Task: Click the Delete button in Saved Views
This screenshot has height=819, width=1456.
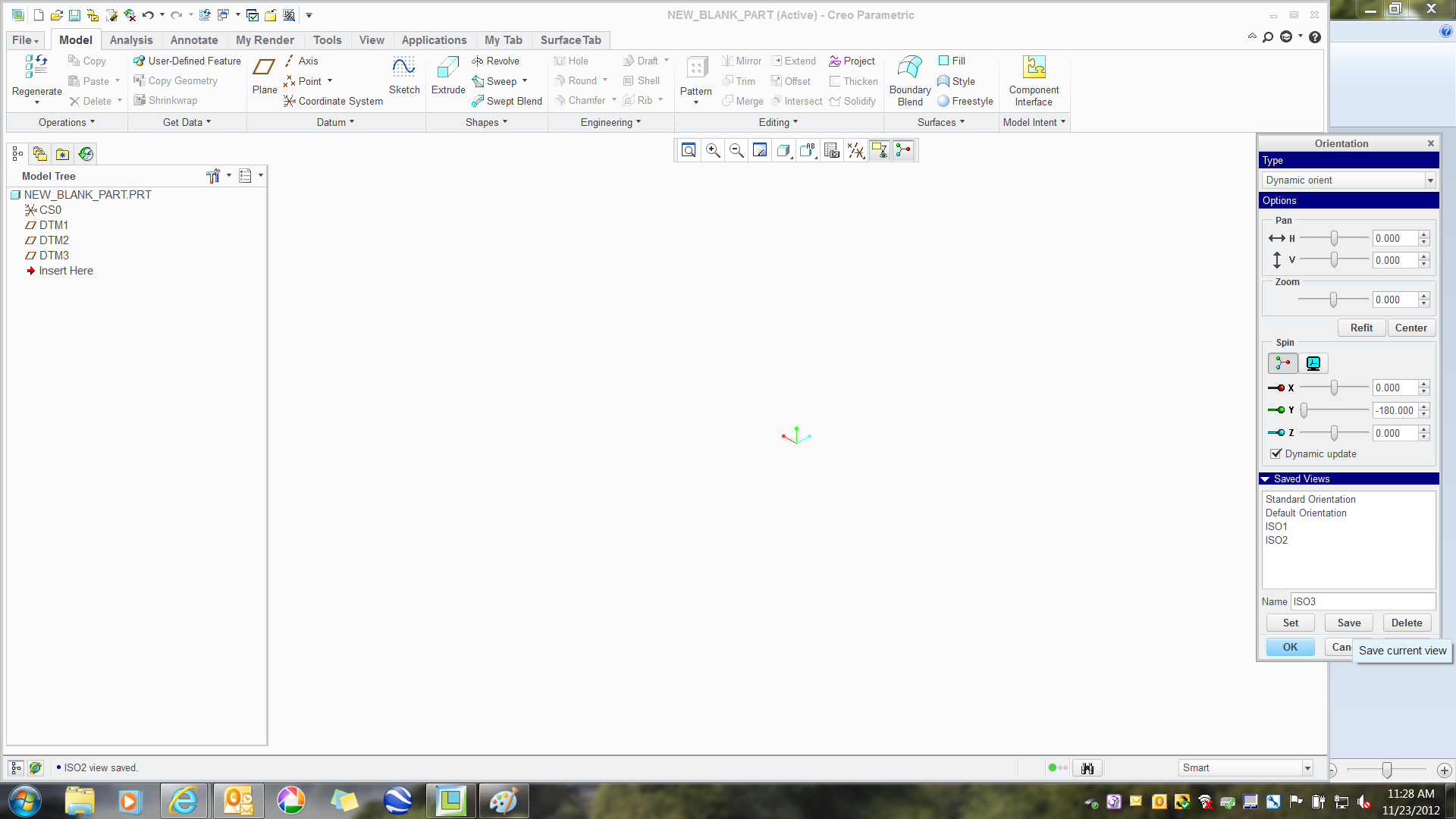Action: [1407, 623]
